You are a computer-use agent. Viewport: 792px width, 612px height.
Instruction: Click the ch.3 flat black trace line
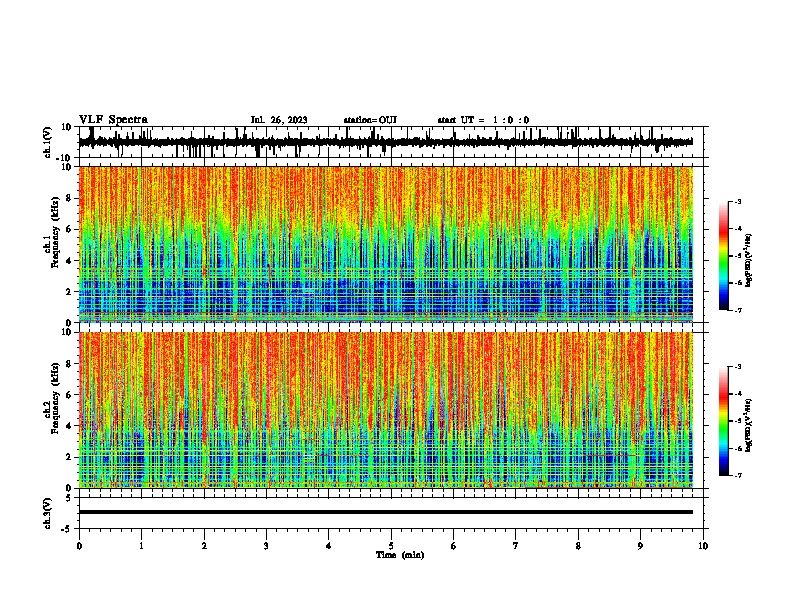[386, 512]
